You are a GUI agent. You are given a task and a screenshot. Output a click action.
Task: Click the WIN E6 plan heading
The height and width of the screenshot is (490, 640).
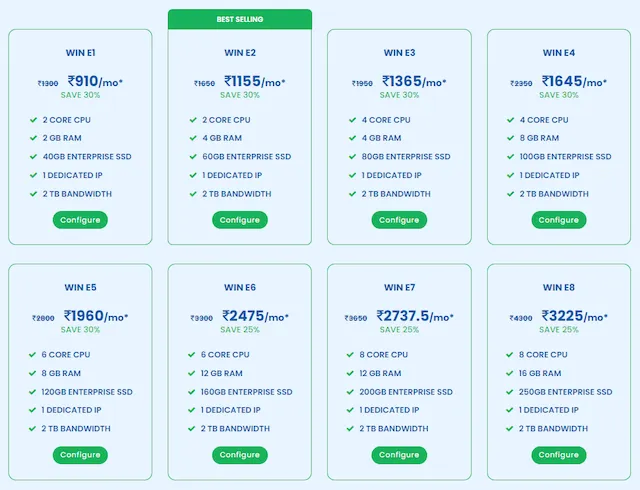click(x=240, y=288)
